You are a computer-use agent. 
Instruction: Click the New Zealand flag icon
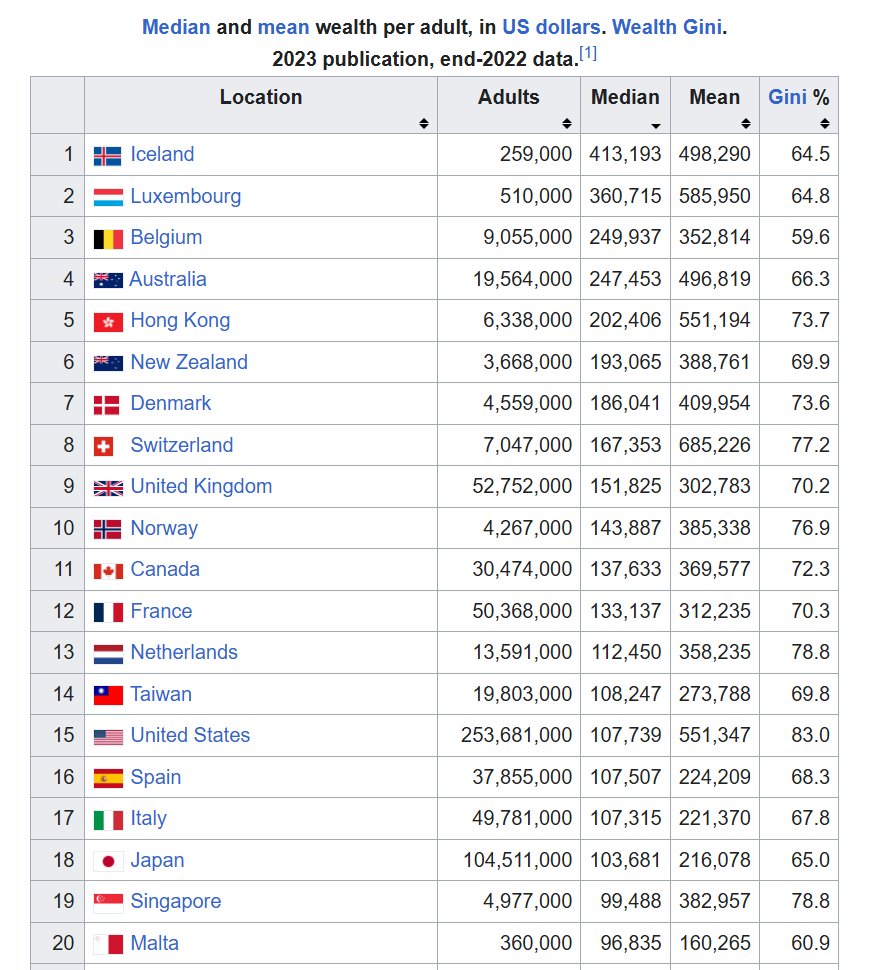108,363
